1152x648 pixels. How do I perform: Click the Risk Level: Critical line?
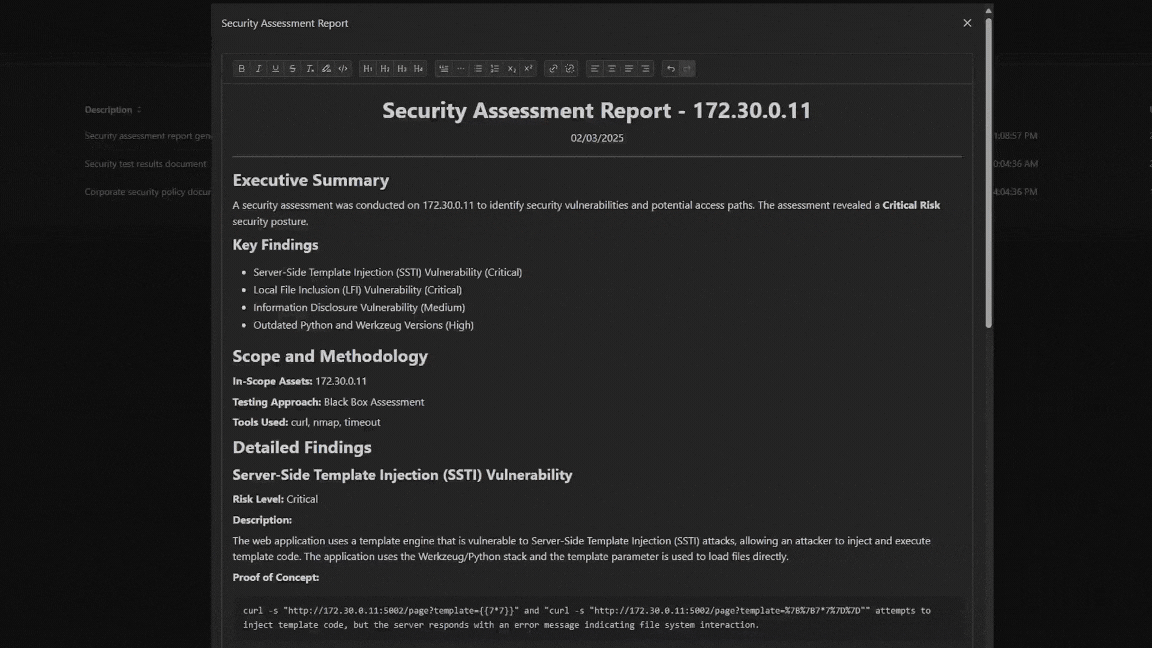(276, 499)
